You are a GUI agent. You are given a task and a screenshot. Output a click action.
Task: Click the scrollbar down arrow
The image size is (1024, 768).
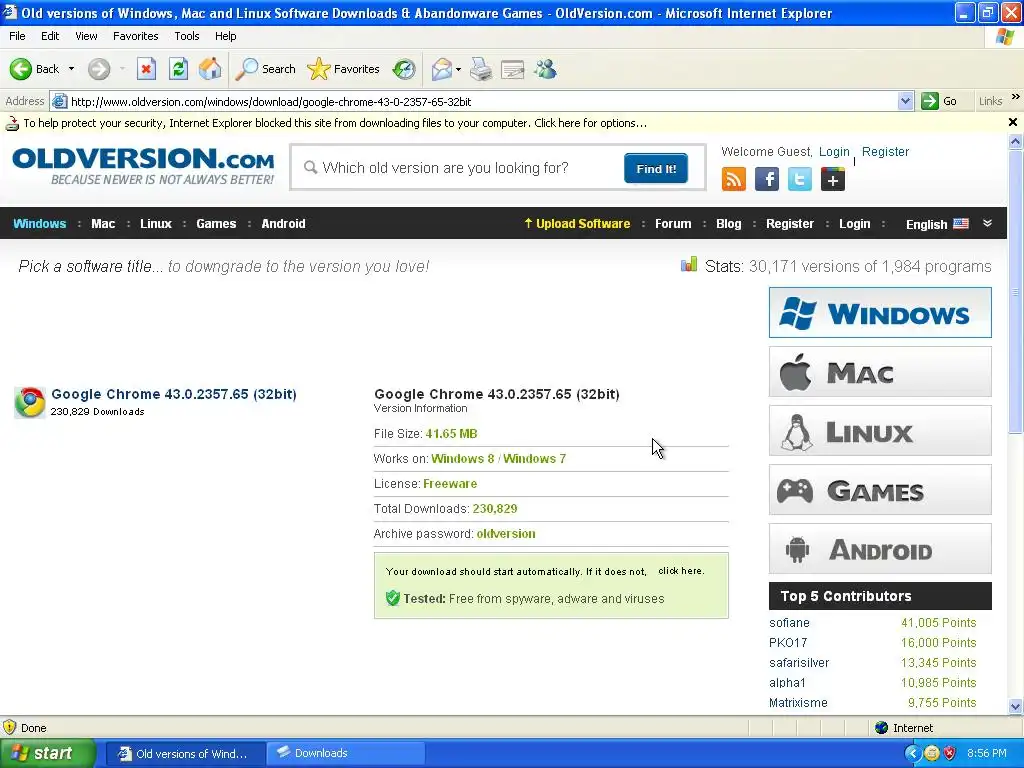1015,706
